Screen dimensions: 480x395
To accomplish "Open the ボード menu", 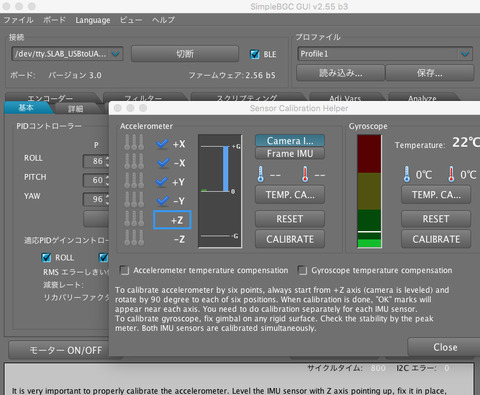I will click(x=54, y=20).
